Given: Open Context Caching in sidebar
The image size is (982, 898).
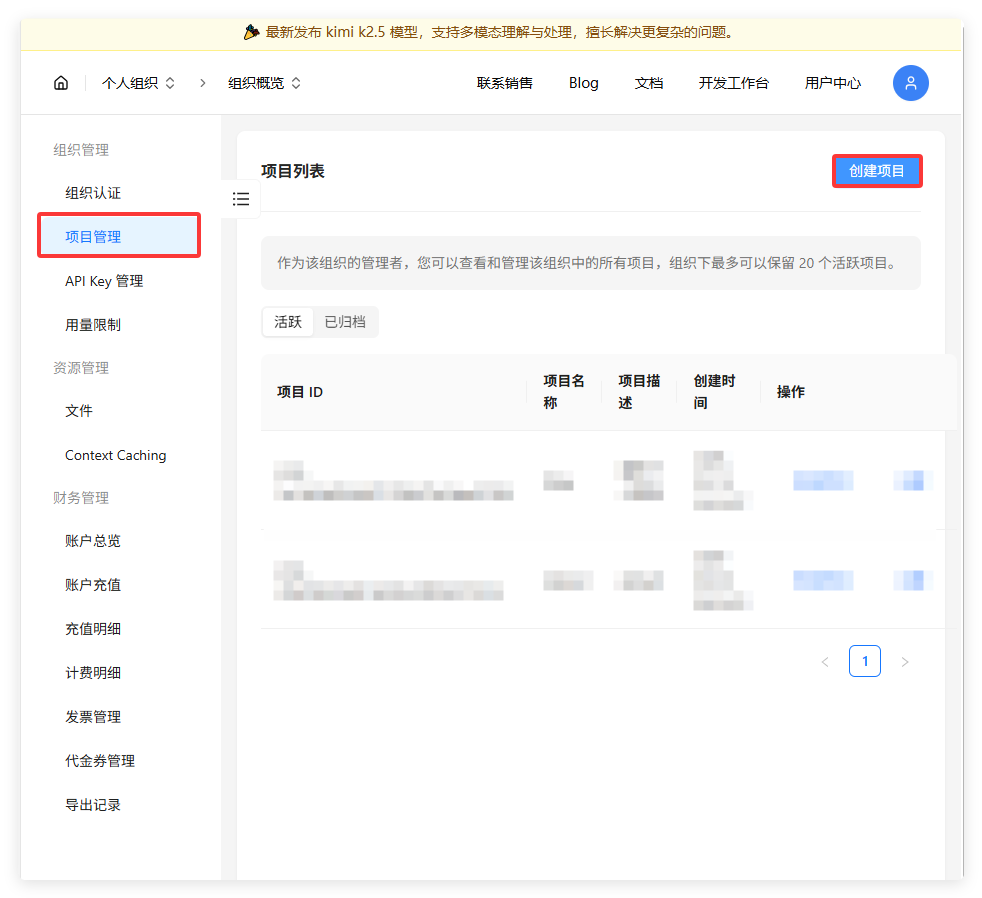Looking at the screenshot, I should [x=116, y=455].
